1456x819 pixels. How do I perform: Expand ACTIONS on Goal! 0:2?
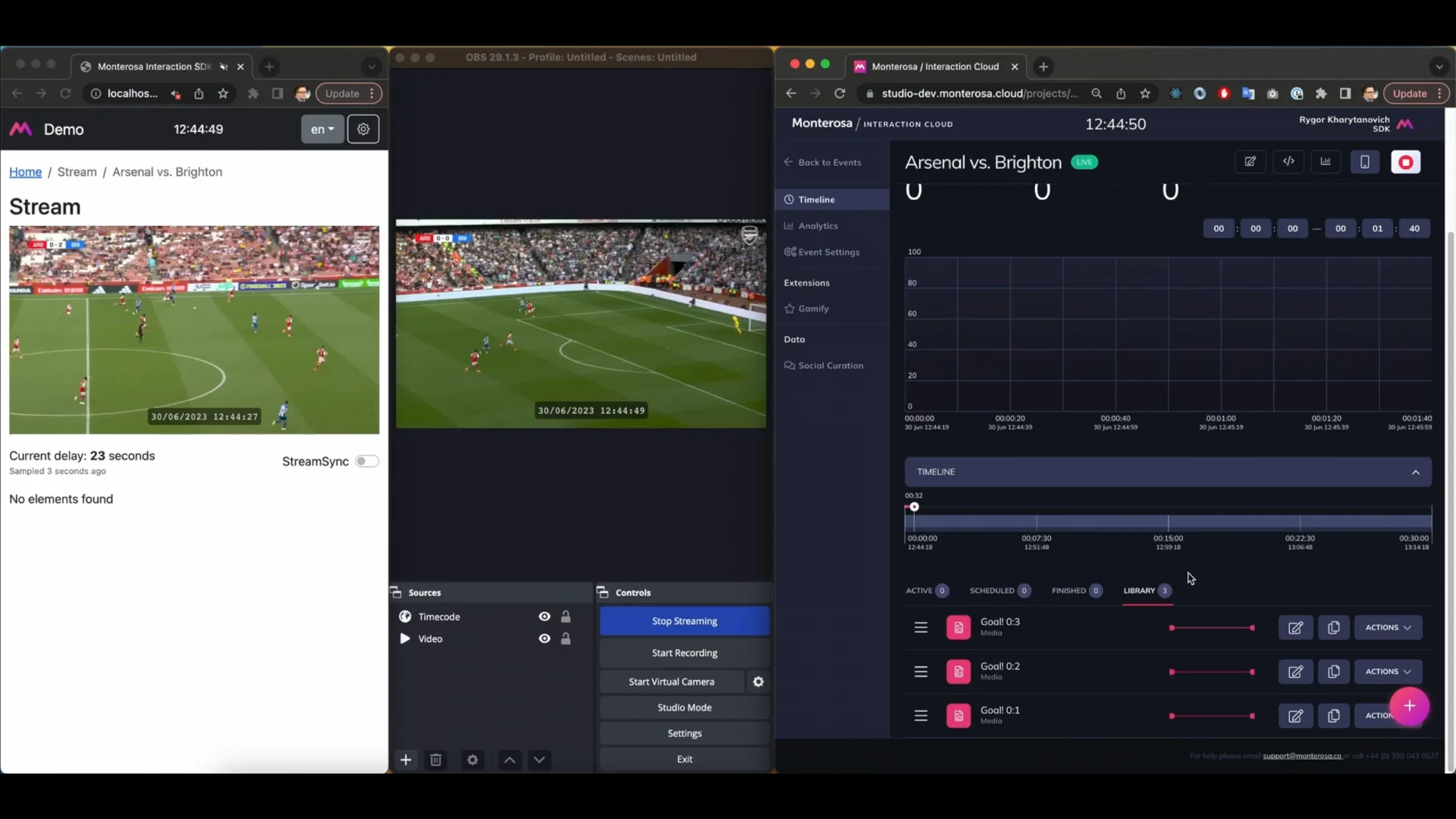(x=1387, y=671)
